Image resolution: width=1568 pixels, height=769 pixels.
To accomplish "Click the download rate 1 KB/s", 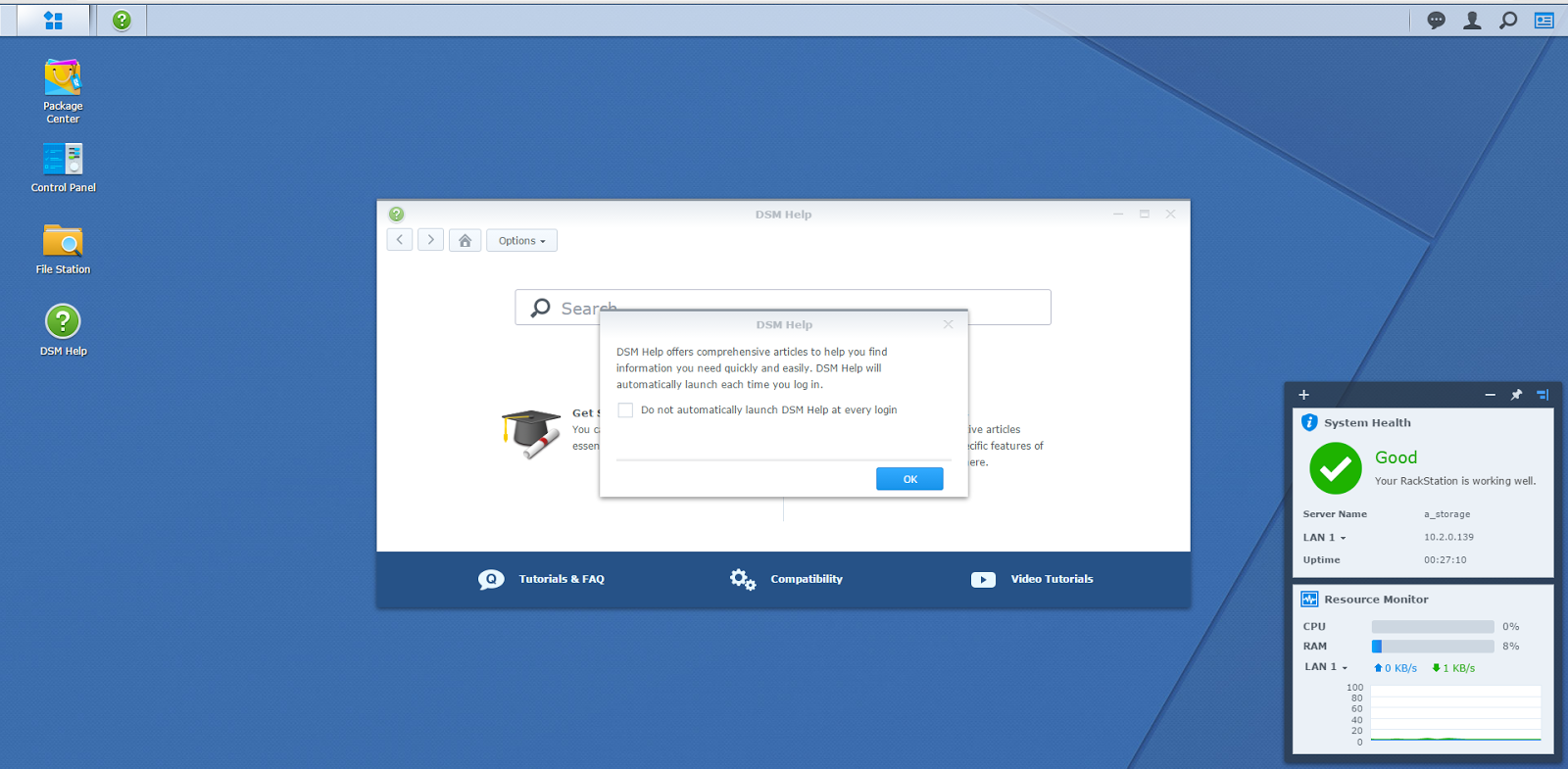I will point(1453,668).
